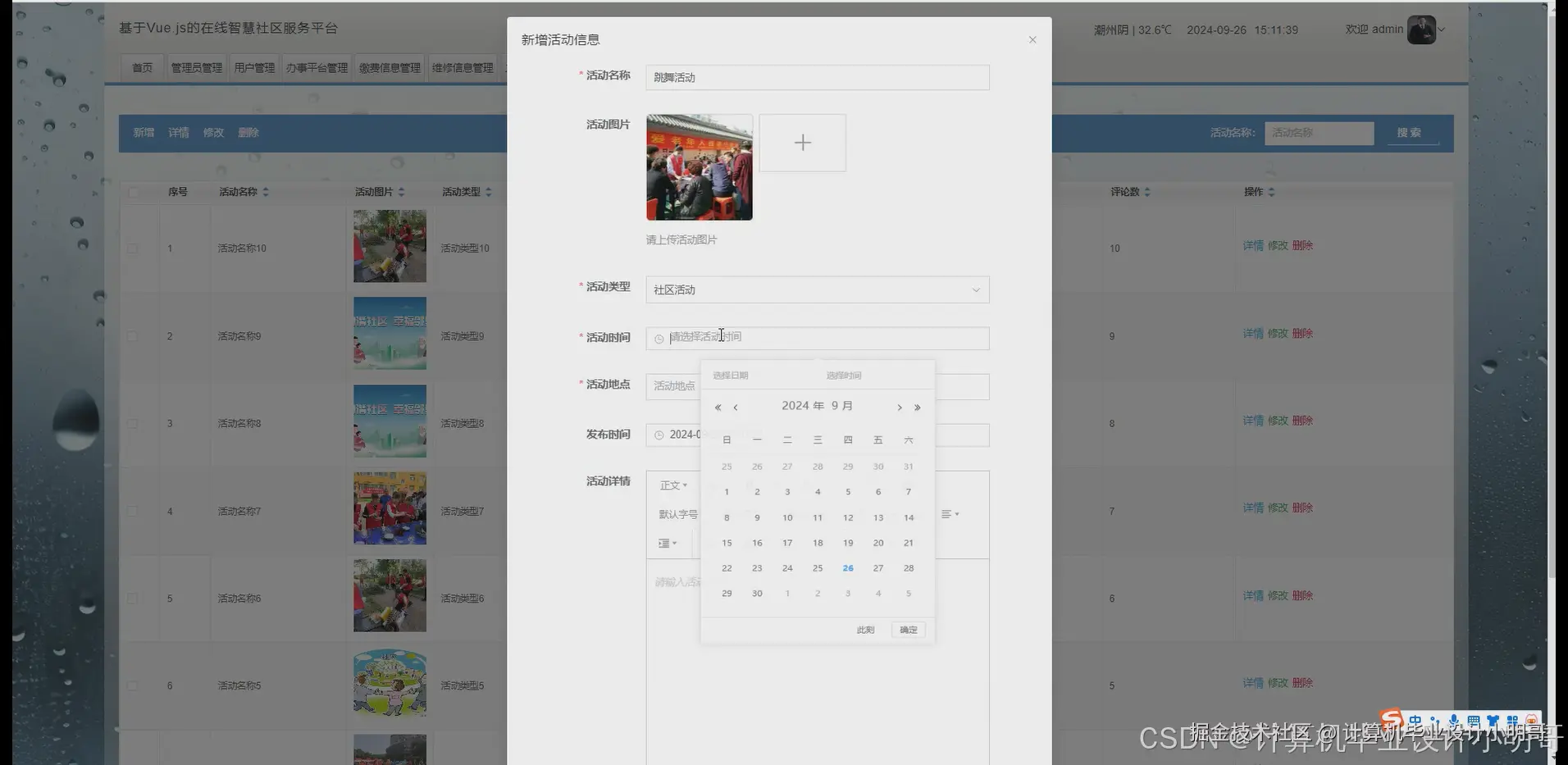Open 详情 link of the first activity row
1568x765 pixels.
(x=1253, y=245)
